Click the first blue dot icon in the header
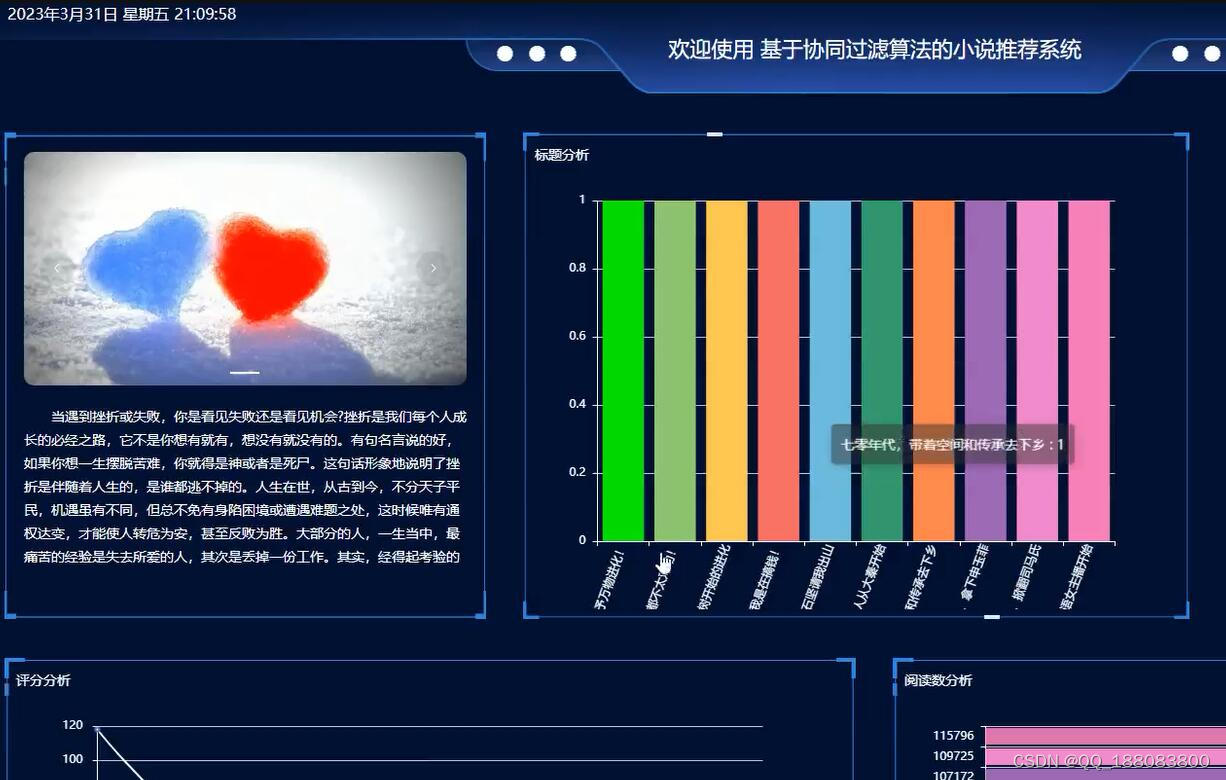This screenshot has height=780, width=1226. pyautogui.click(x=505, y=53)
